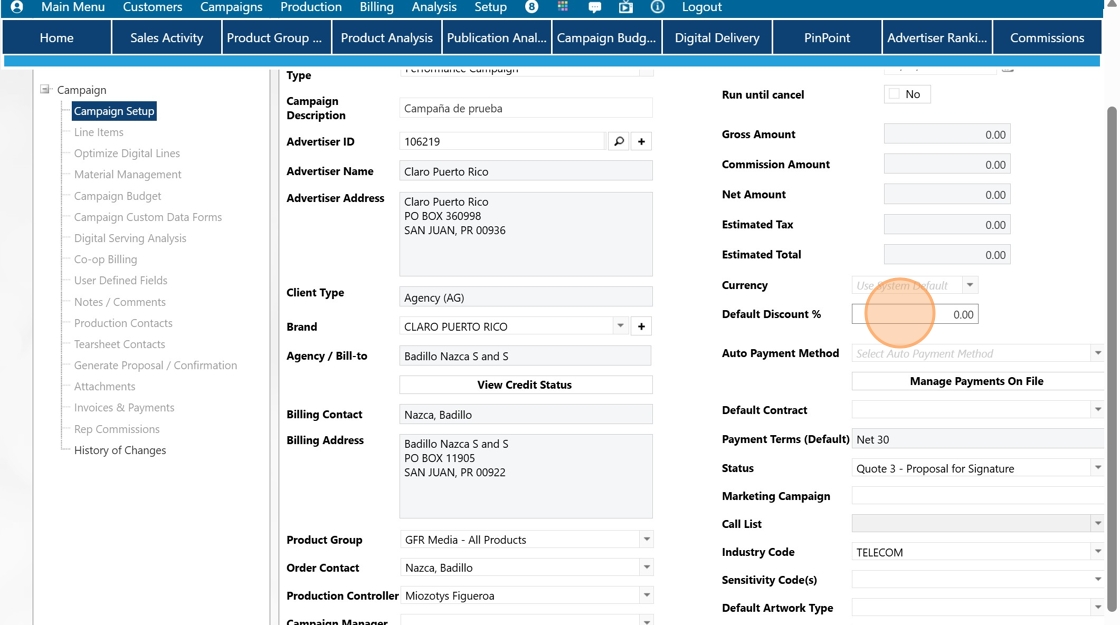Switch to the Sales Activity tab

(166, 38)
